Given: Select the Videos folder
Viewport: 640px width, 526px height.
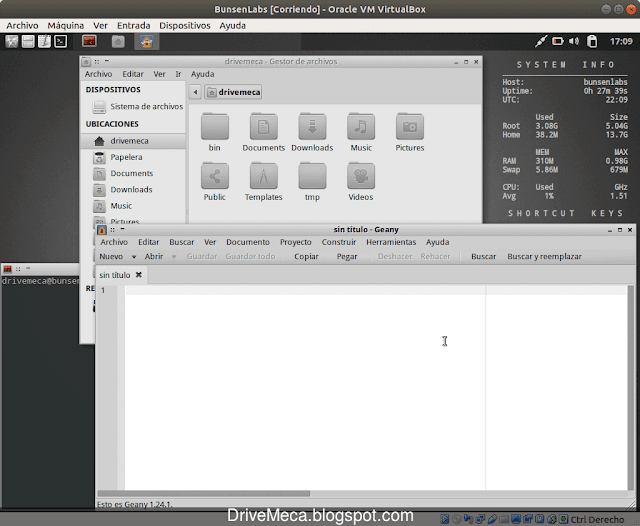Looking at the screenshot, I should click(x=361, y=182).
